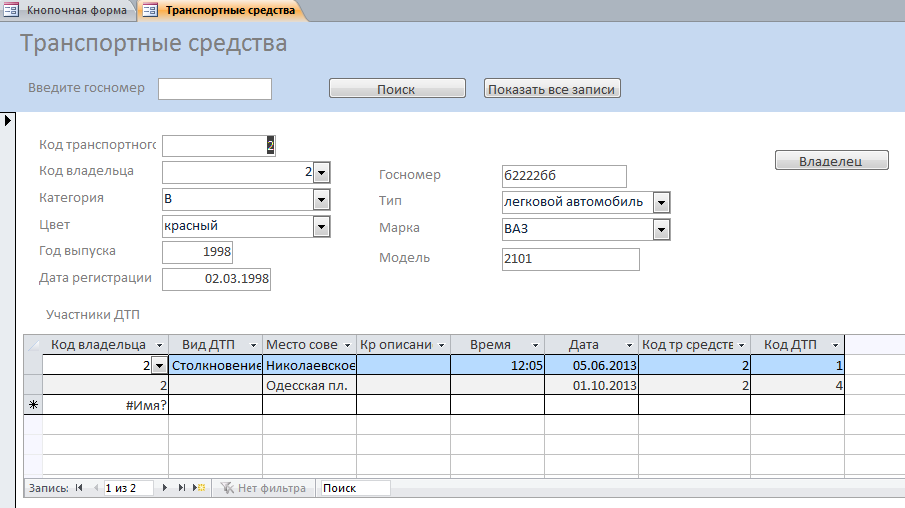This screenshot has height=508, width=905.
Task: Open Дата column filter arrow
Action: 630,345
